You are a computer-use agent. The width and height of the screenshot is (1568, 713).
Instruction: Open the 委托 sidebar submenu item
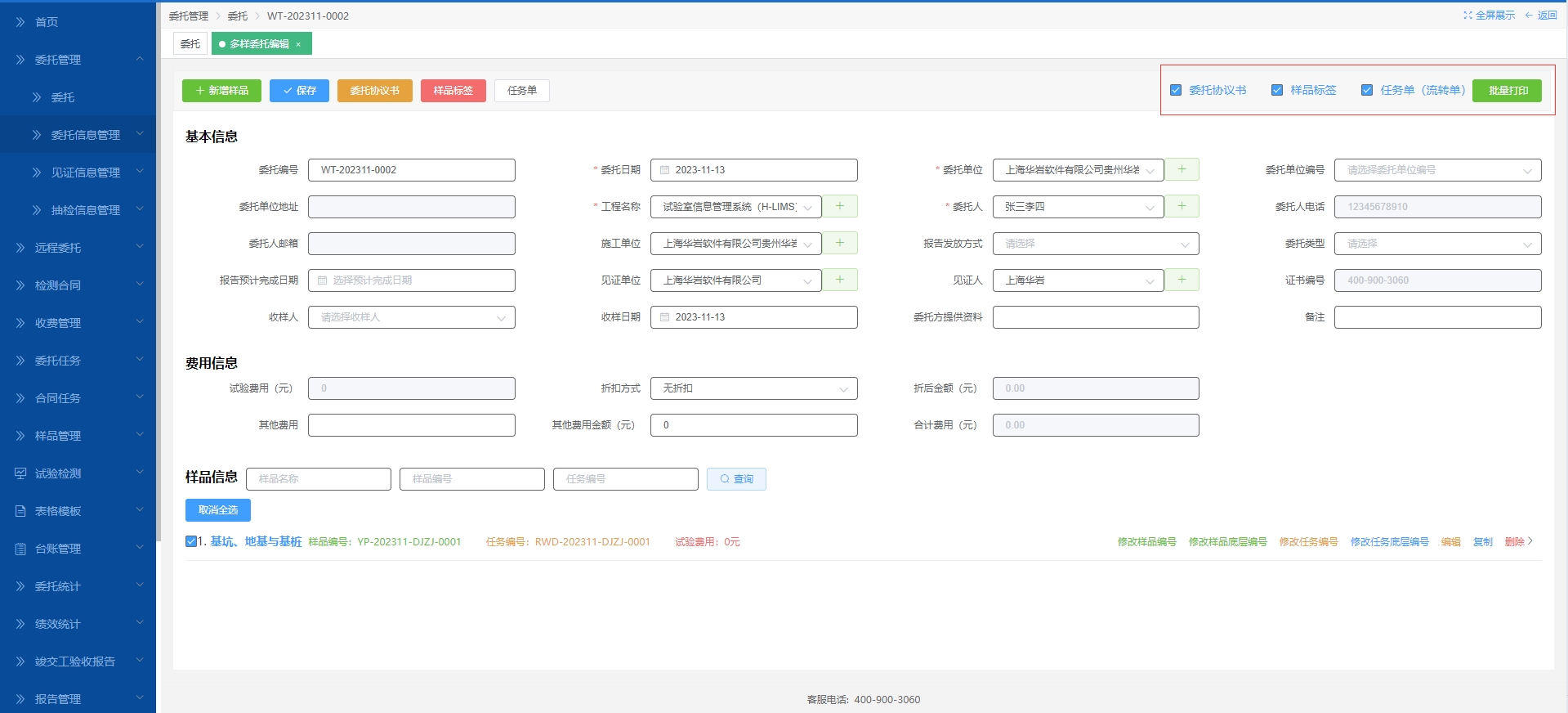(78, 97)
